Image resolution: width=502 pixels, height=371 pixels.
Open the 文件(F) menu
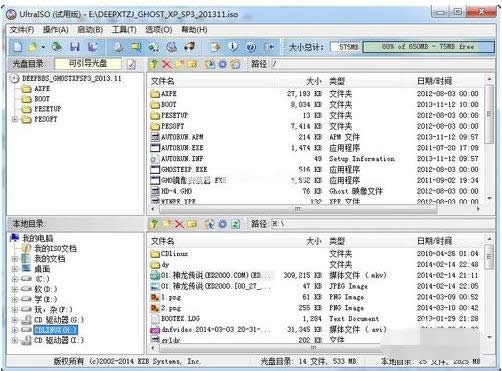22,30
